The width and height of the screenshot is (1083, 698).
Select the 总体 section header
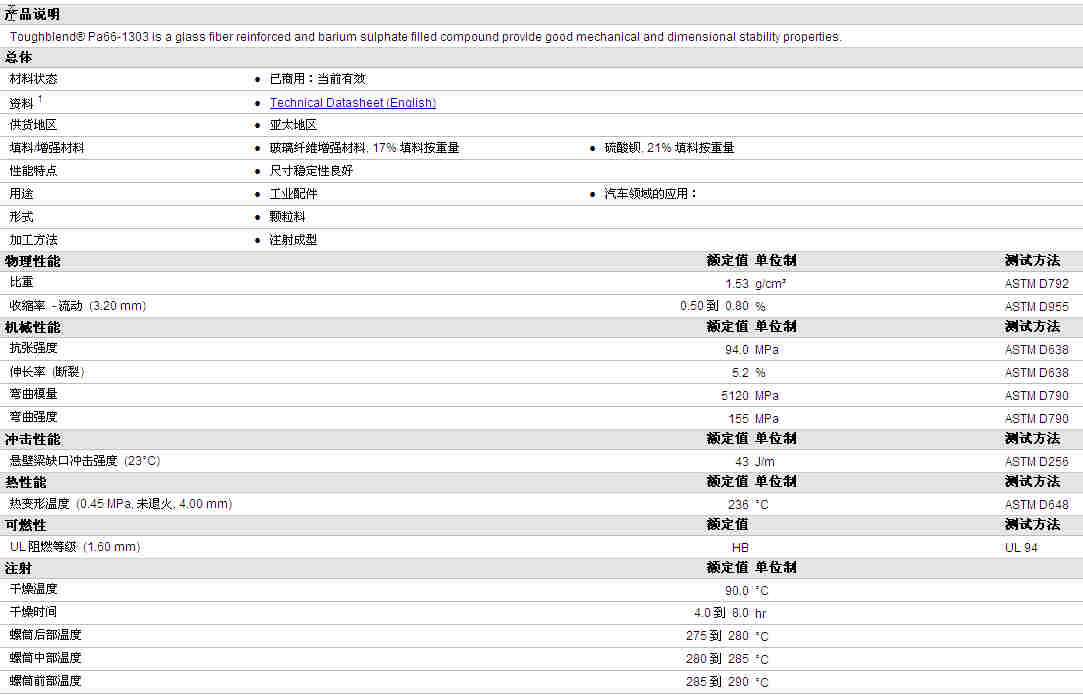(x=19, y=57)
